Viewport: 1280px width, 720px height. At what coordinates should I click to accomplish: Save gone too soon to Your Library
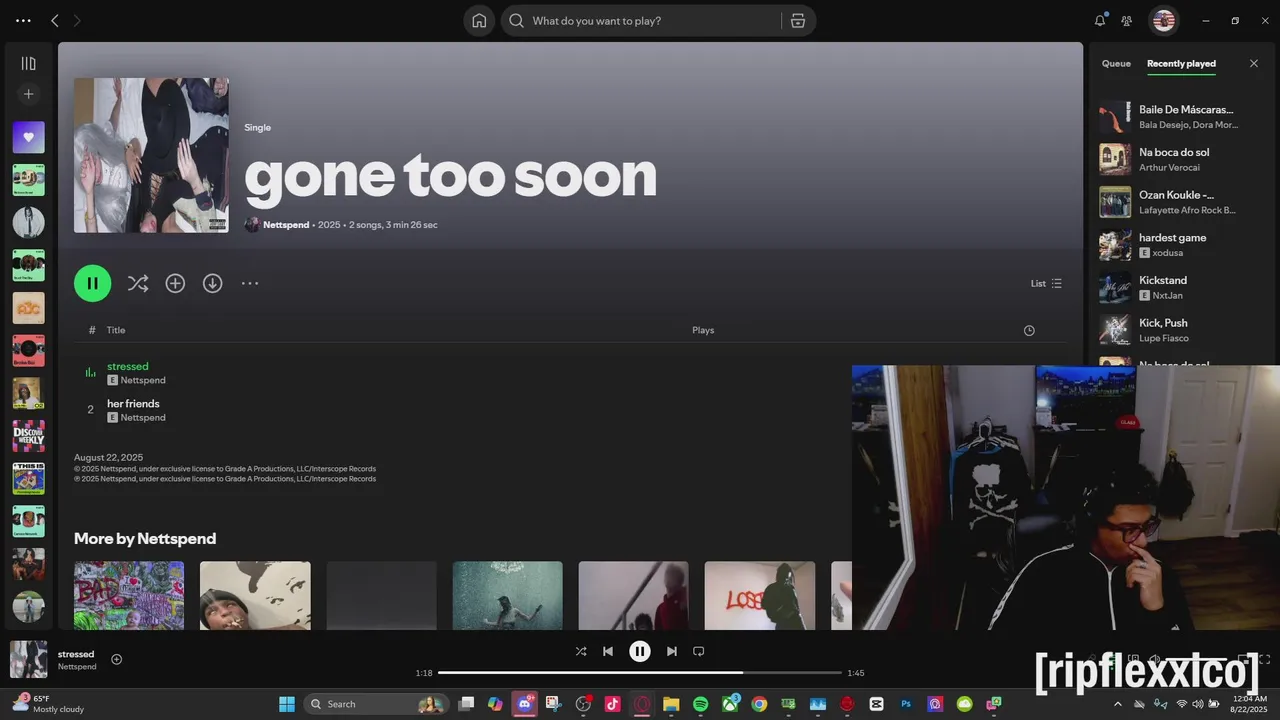[175, 283]
